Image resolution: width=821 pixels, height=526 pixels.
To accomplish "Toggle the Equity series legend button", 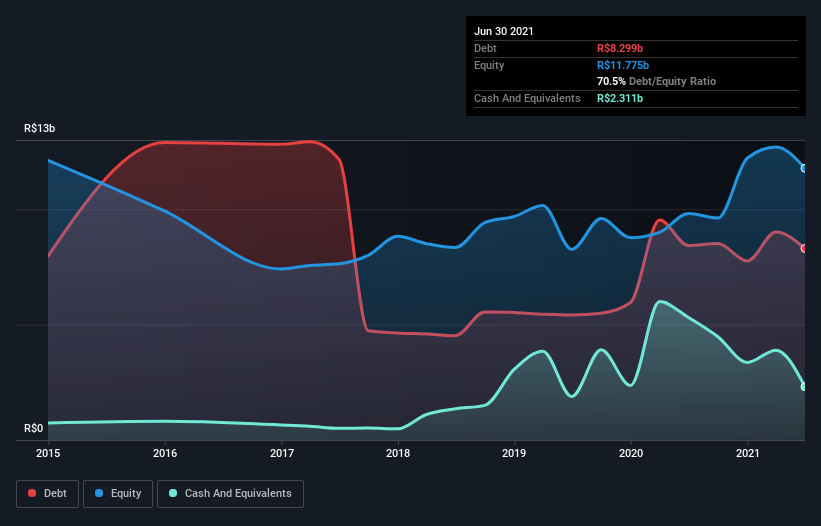I will (x=118, y=494).
